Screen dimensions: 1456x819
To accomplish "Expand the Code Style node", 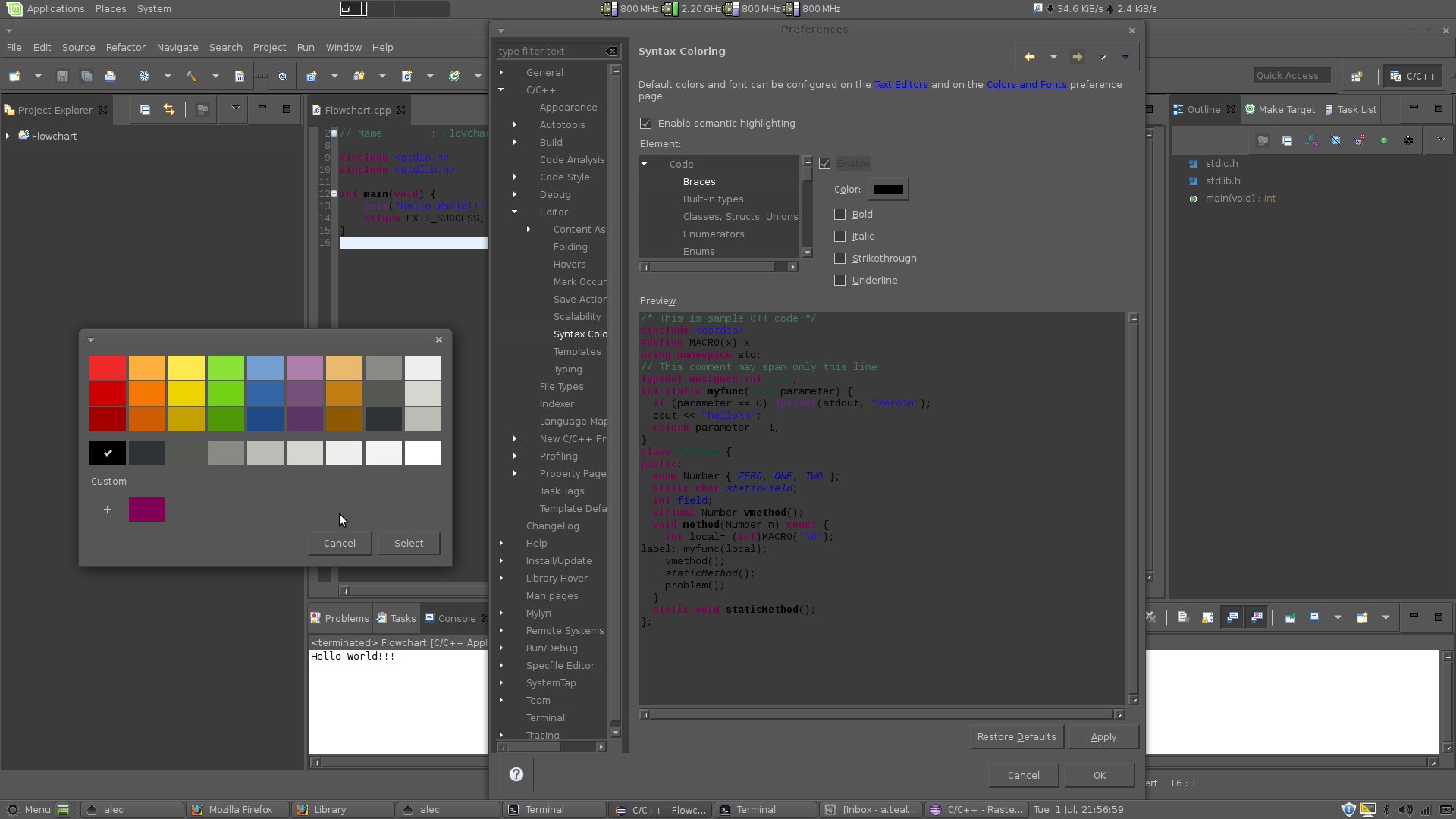I will tap(515, 177).
